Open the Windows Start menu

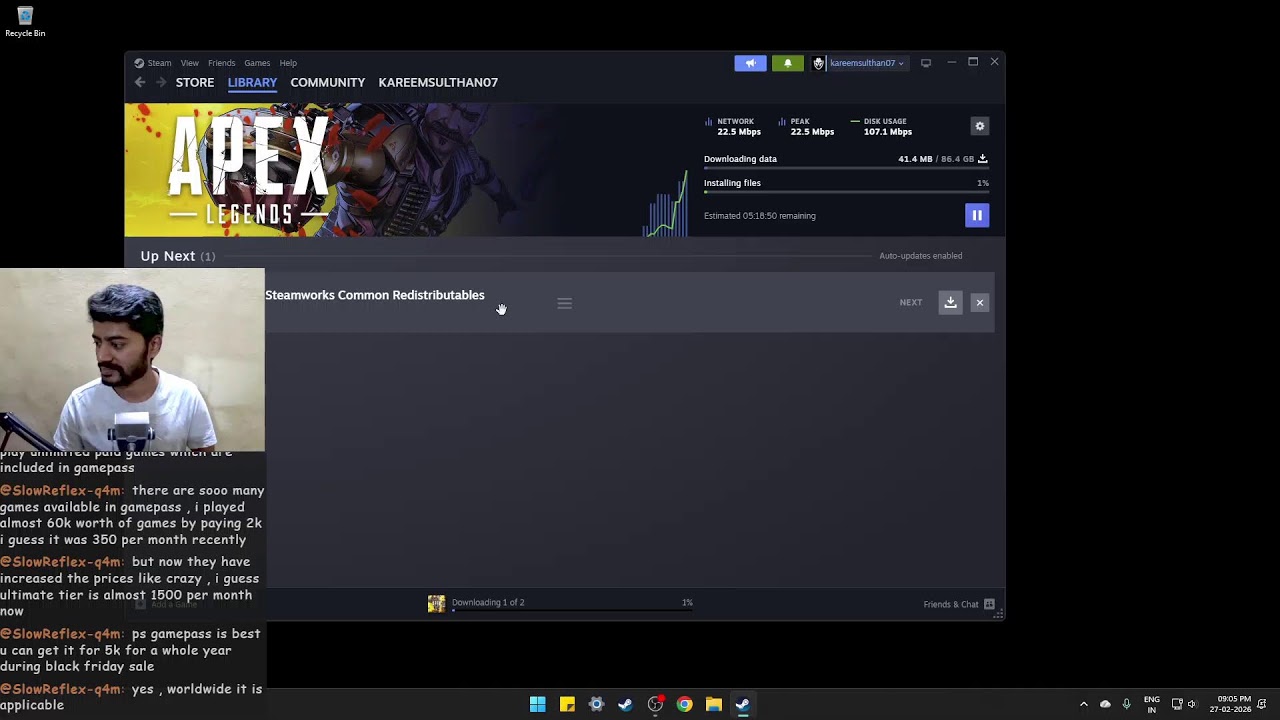538,704
